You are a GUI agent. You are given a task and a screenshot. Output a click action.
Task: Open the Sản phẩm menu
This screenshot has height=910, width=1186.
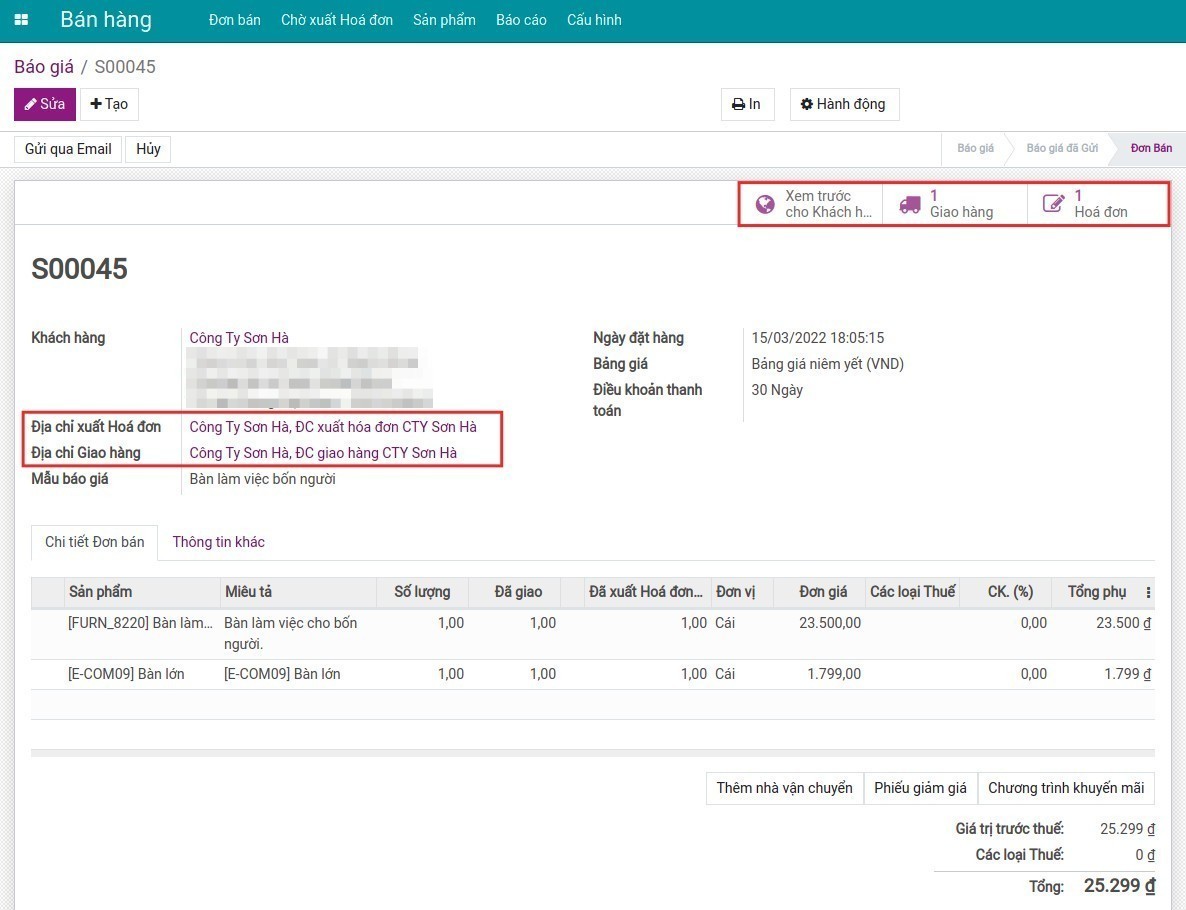[x=444, y=20]
